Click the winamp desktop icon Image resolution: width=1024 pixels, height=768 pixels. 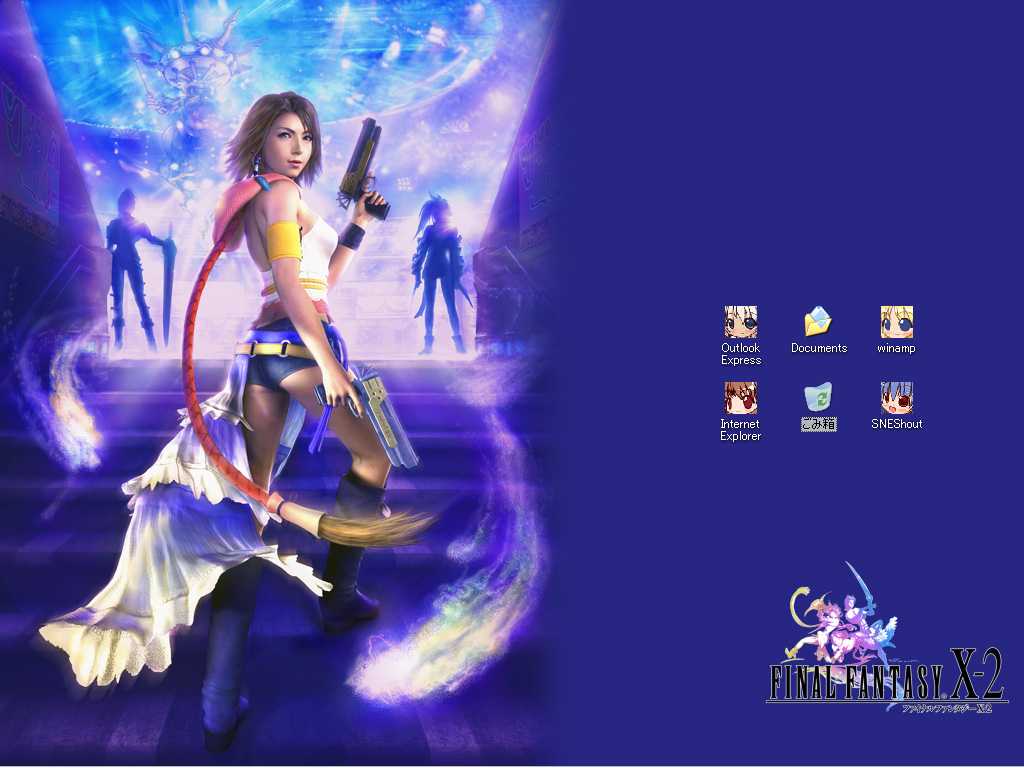(896, 322)
